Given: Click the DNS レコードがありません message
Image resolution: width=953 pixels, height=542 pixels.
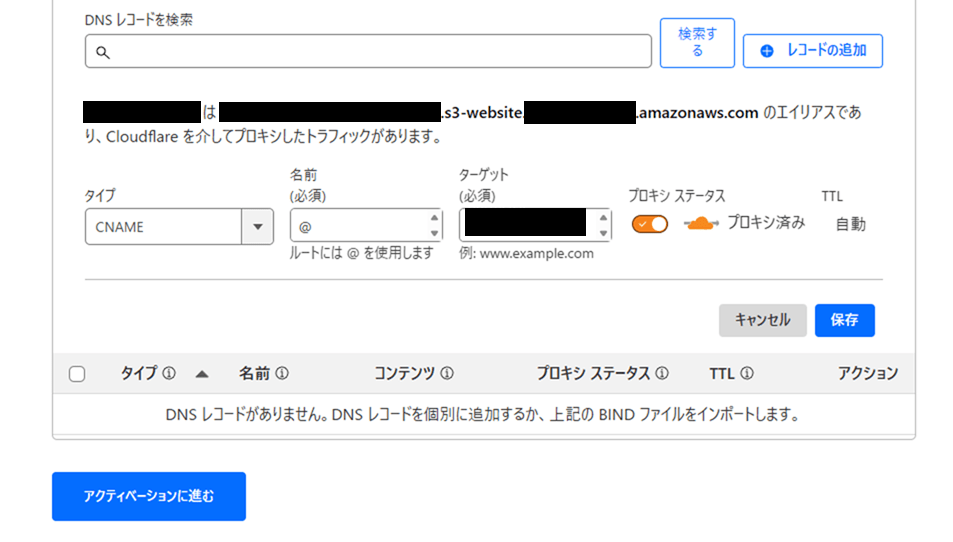Looking at the screenshot, I should click(483, 415).
